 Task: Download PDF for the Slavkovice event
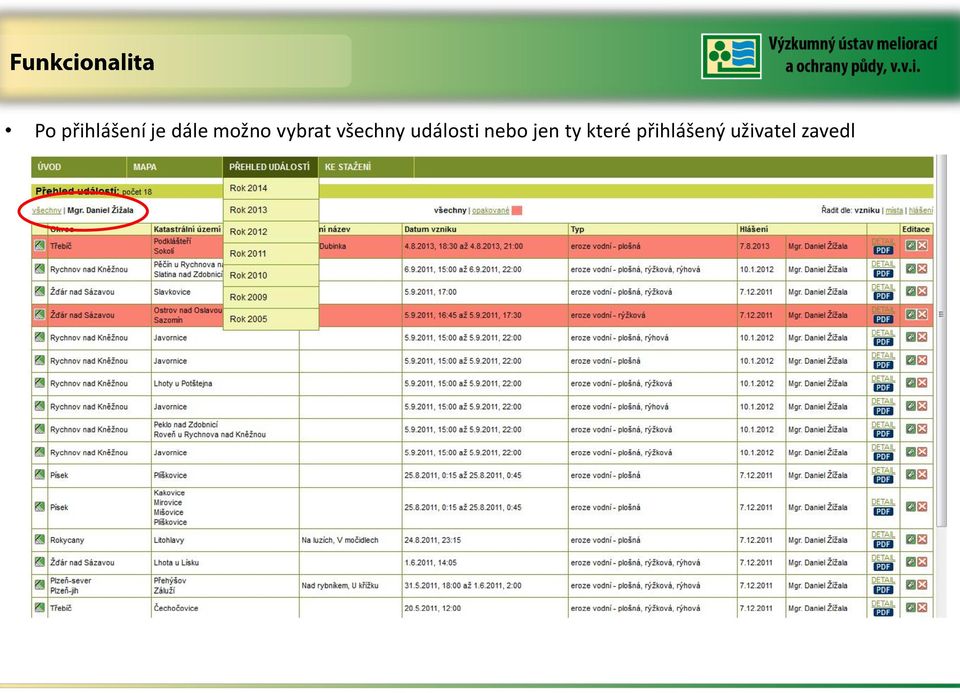tap(883, 296)
